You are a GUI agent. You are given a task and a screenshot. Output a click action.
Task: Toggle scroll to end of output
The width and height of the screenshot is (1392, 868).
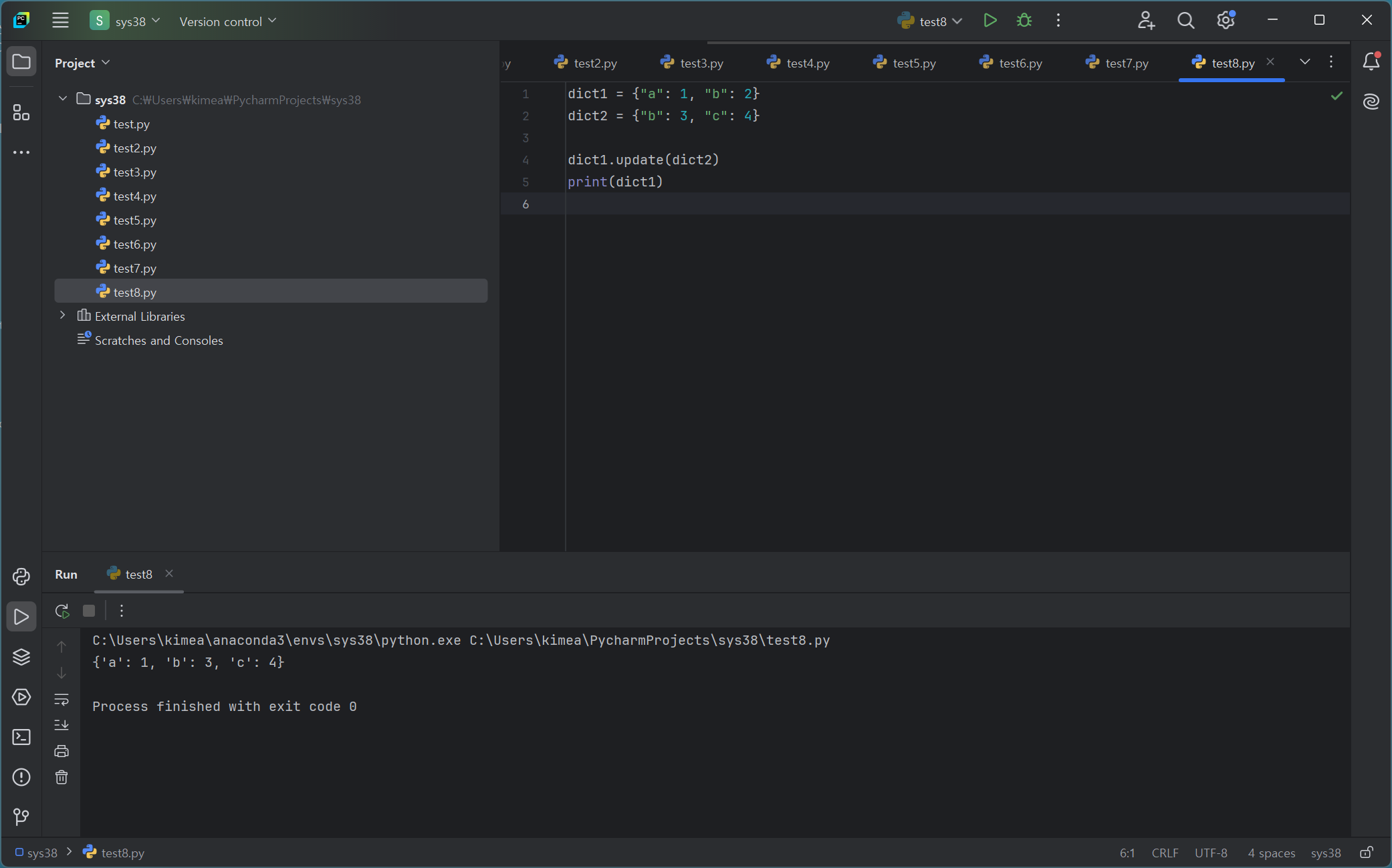62,725
